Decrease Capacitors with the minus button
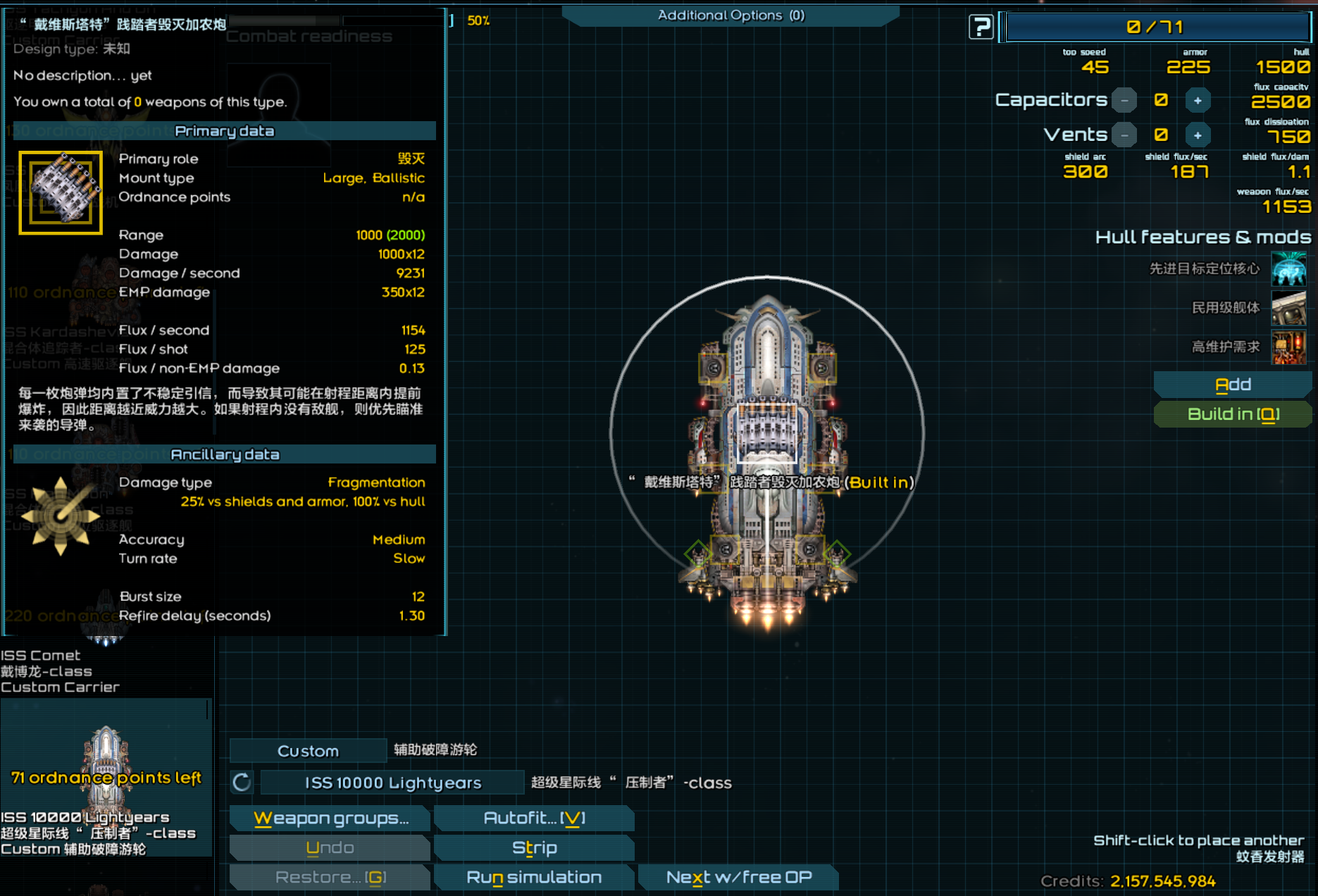Viewport: 1318px width, 896px height. (x=1124, y=100)
